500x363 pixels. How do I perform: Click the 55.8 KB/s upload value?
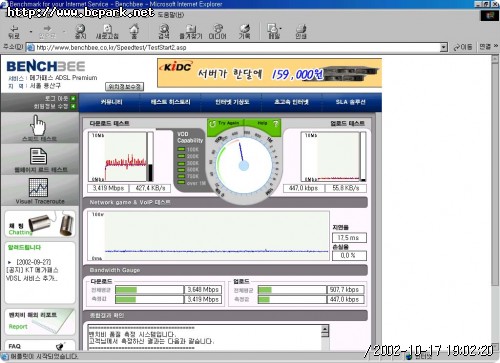(346, 188)
